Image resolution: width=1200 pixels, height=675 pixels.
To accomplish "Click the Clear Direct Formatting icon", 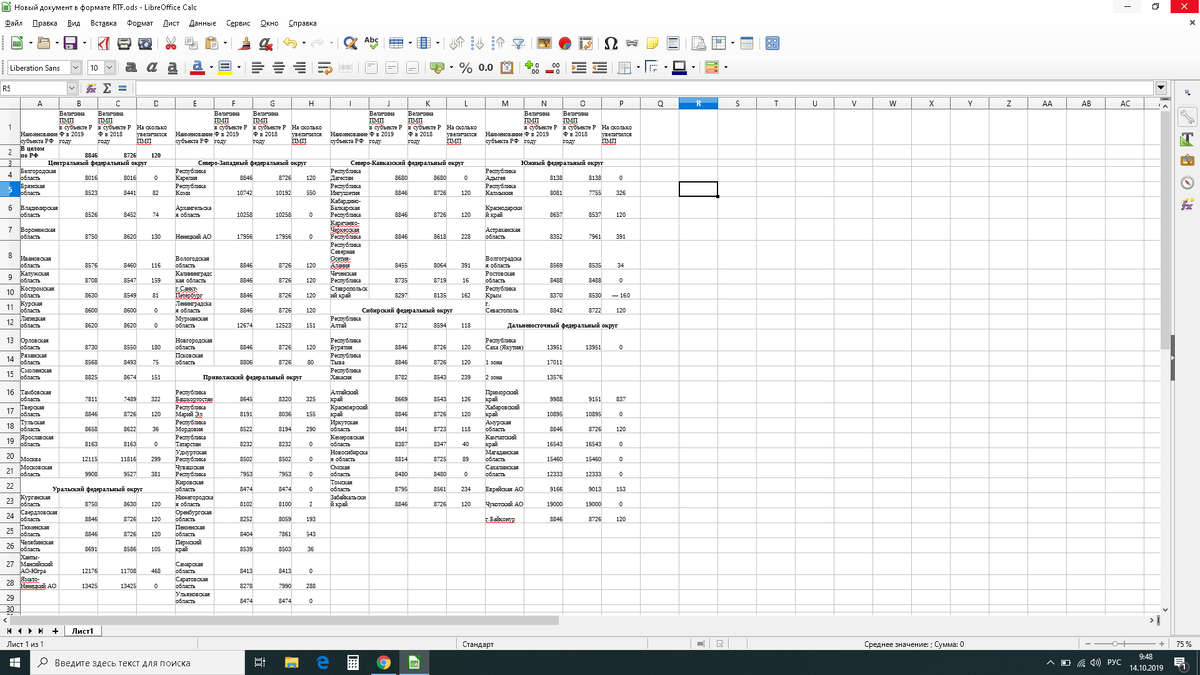I will (x=265, y=43).
